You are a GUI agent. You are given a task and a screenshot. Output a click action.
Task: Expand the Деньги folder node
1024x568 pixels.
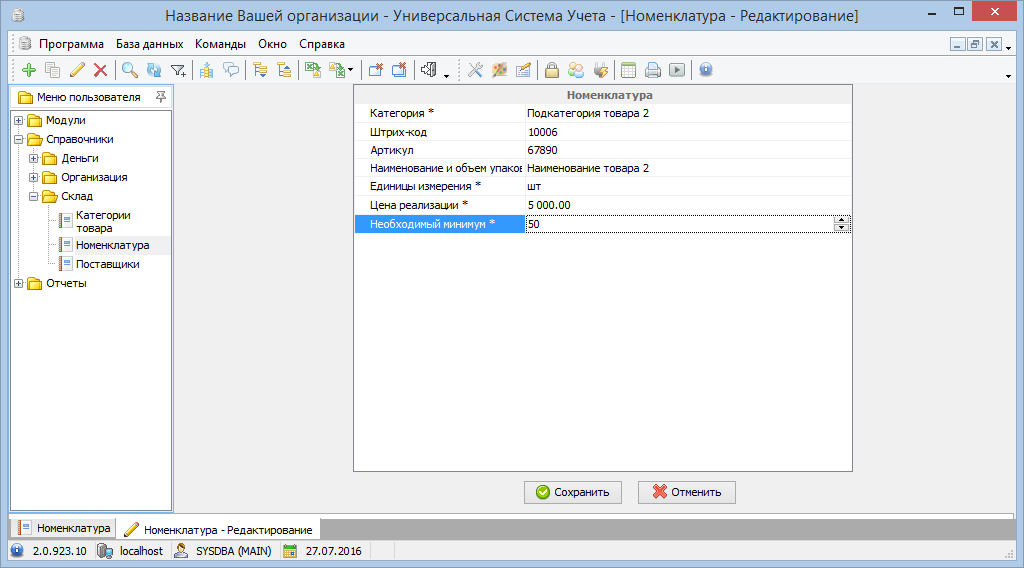coord(34,158)
